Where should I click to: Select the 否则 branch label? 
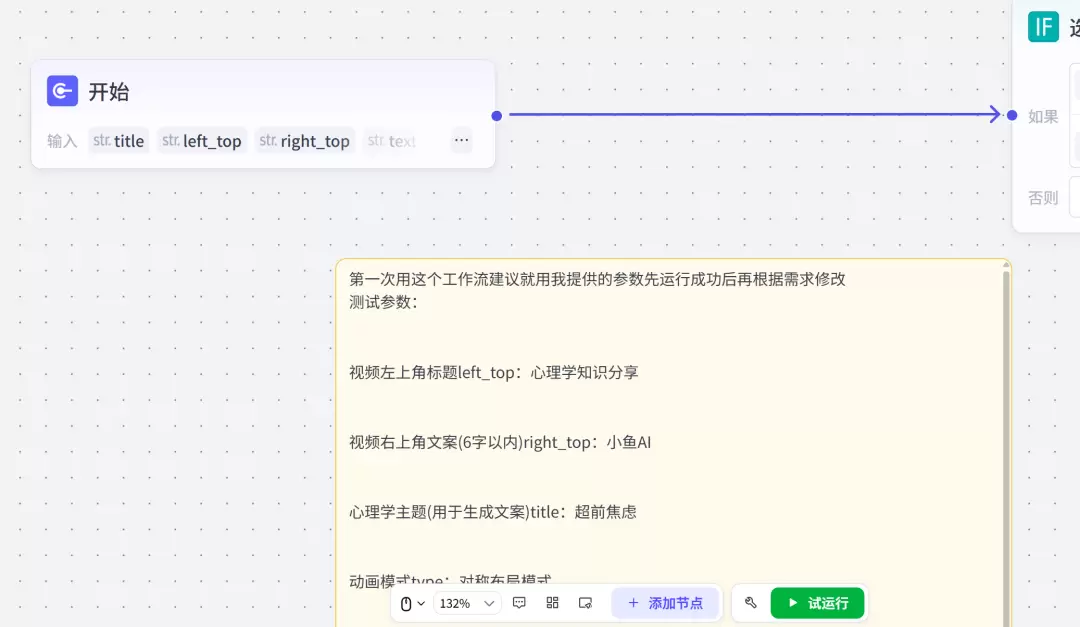[1042, 197]
